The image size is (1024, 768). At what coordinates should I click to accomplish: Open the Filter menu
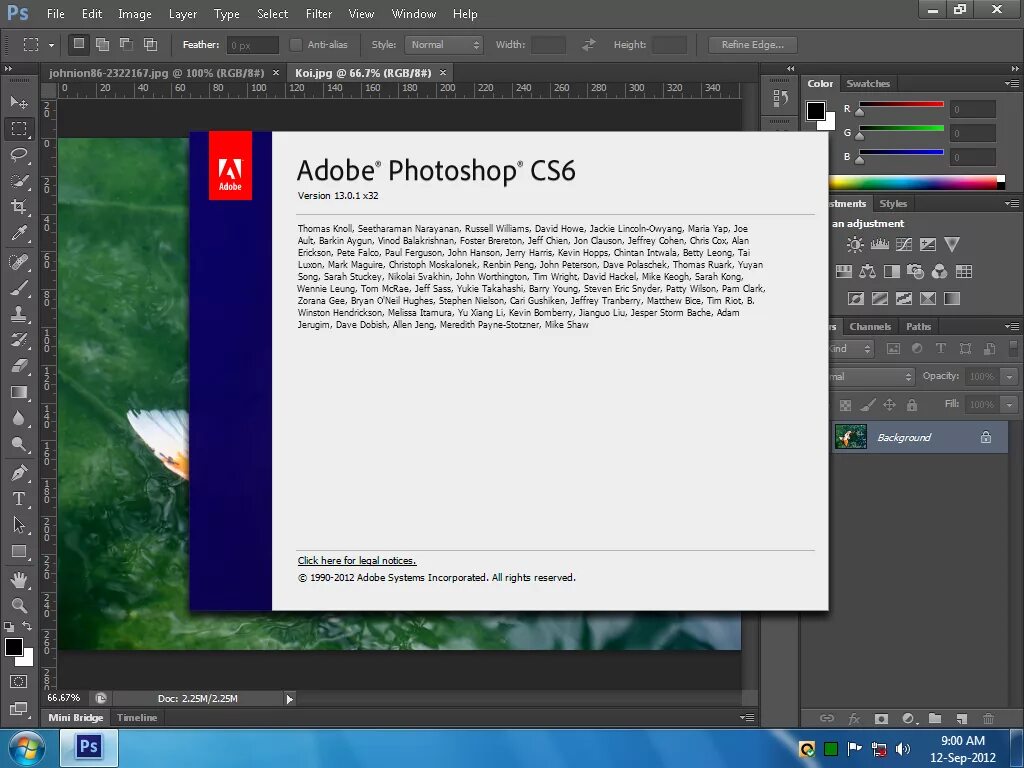pyautogui.click(x=319, y=14)
